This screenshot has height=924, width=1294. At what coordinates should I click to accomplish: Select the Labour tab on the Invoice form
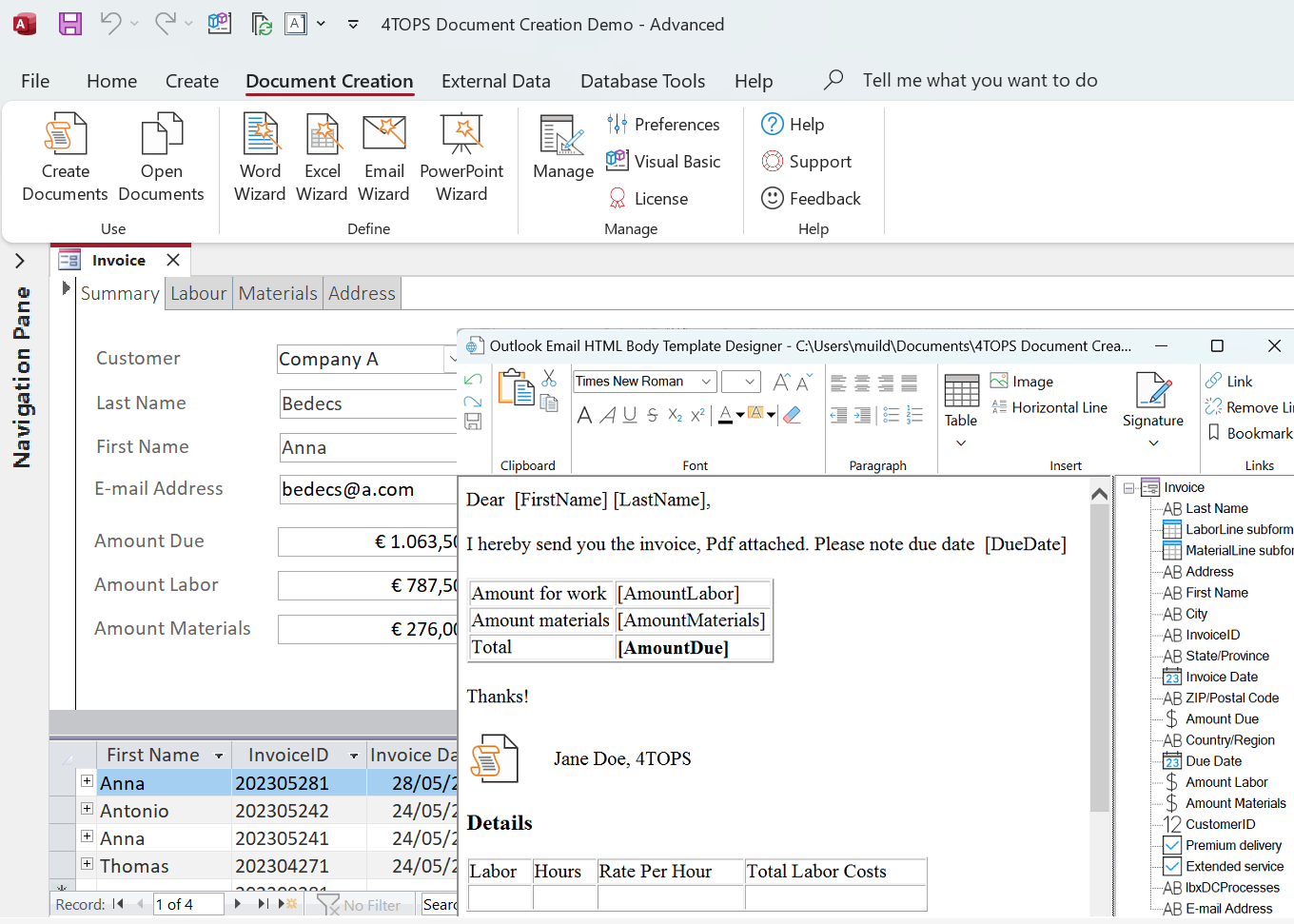(198, 293)
